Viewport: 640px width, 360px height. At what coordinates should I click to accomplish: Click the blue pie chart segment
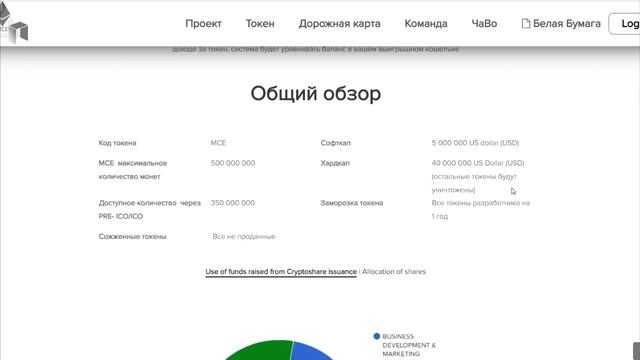tap(310, 352)
